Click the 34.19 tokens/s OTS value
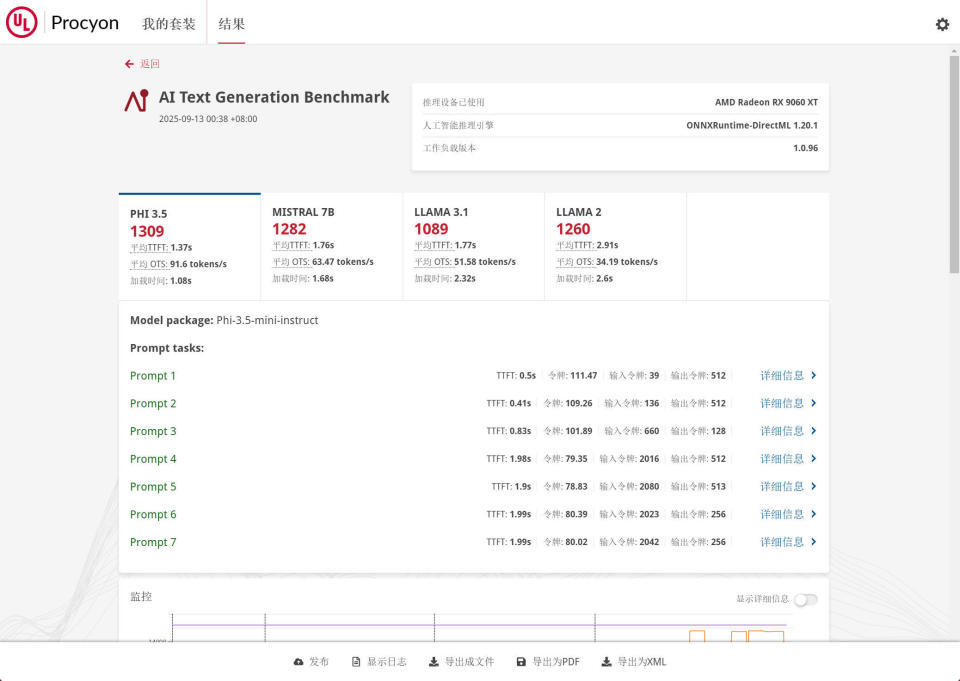 [x=627, y=261]
